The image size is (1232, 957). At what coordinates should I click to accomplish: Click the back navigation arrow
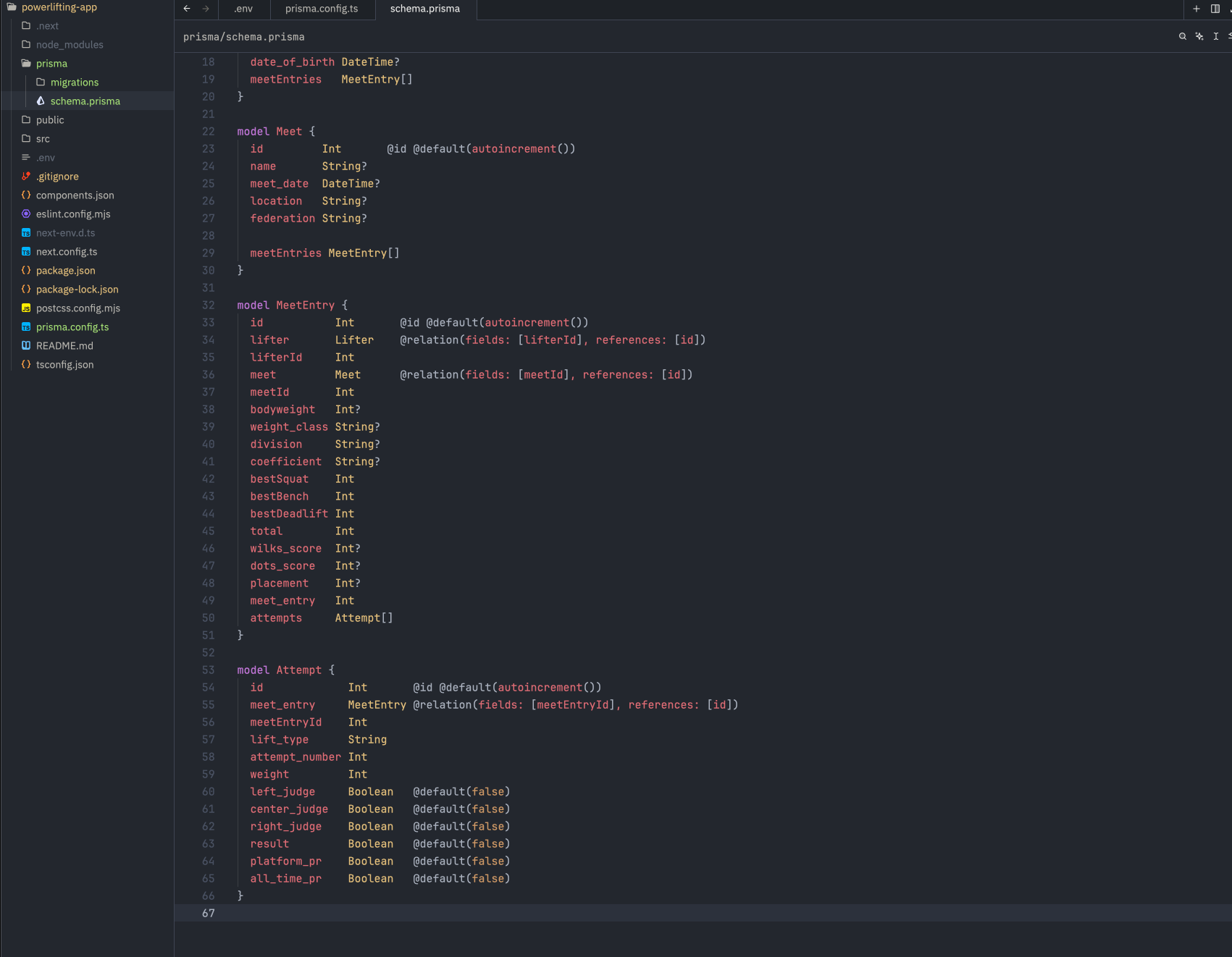186,9
